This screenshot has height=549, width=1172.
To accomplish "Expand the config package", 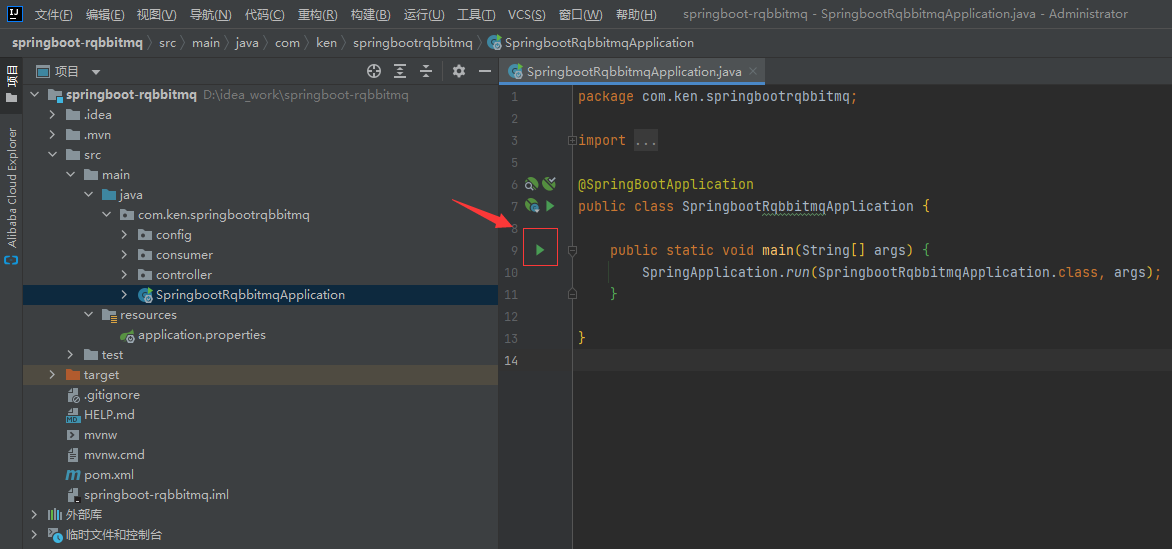I will (x=124, y=235).
